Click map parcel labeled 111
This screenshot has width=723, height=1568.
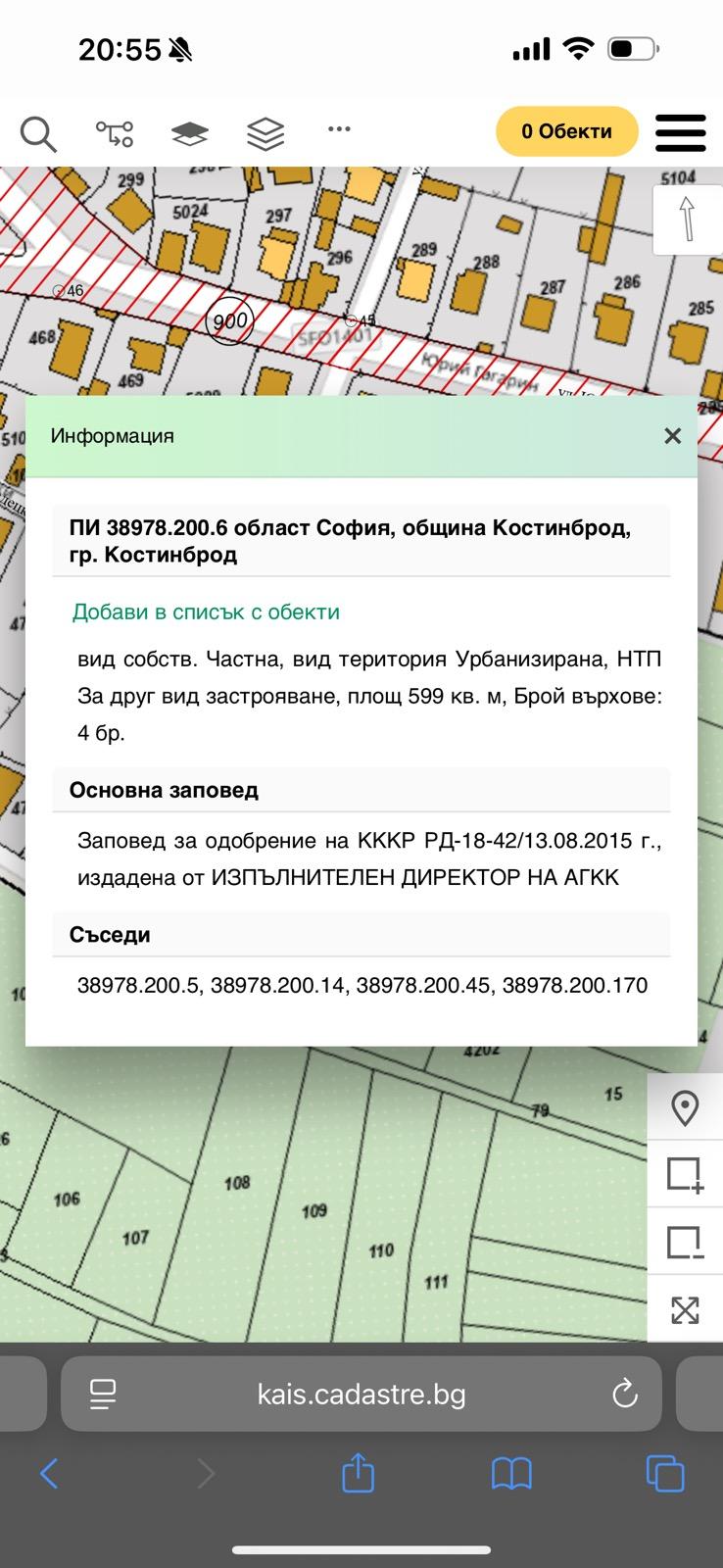(x=436, y=1282)
